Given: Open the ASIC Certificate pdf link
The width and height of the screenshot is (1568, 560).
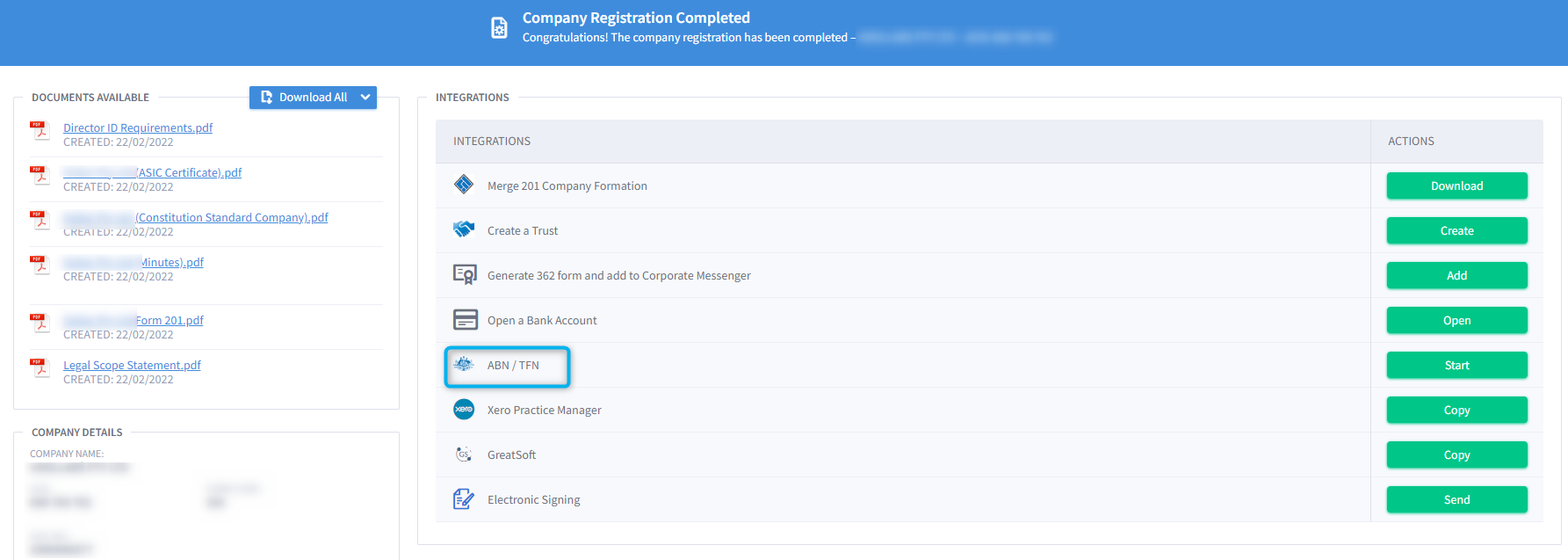Looking at the screenshot, I should pyautogui.click(x=189, y=172).
